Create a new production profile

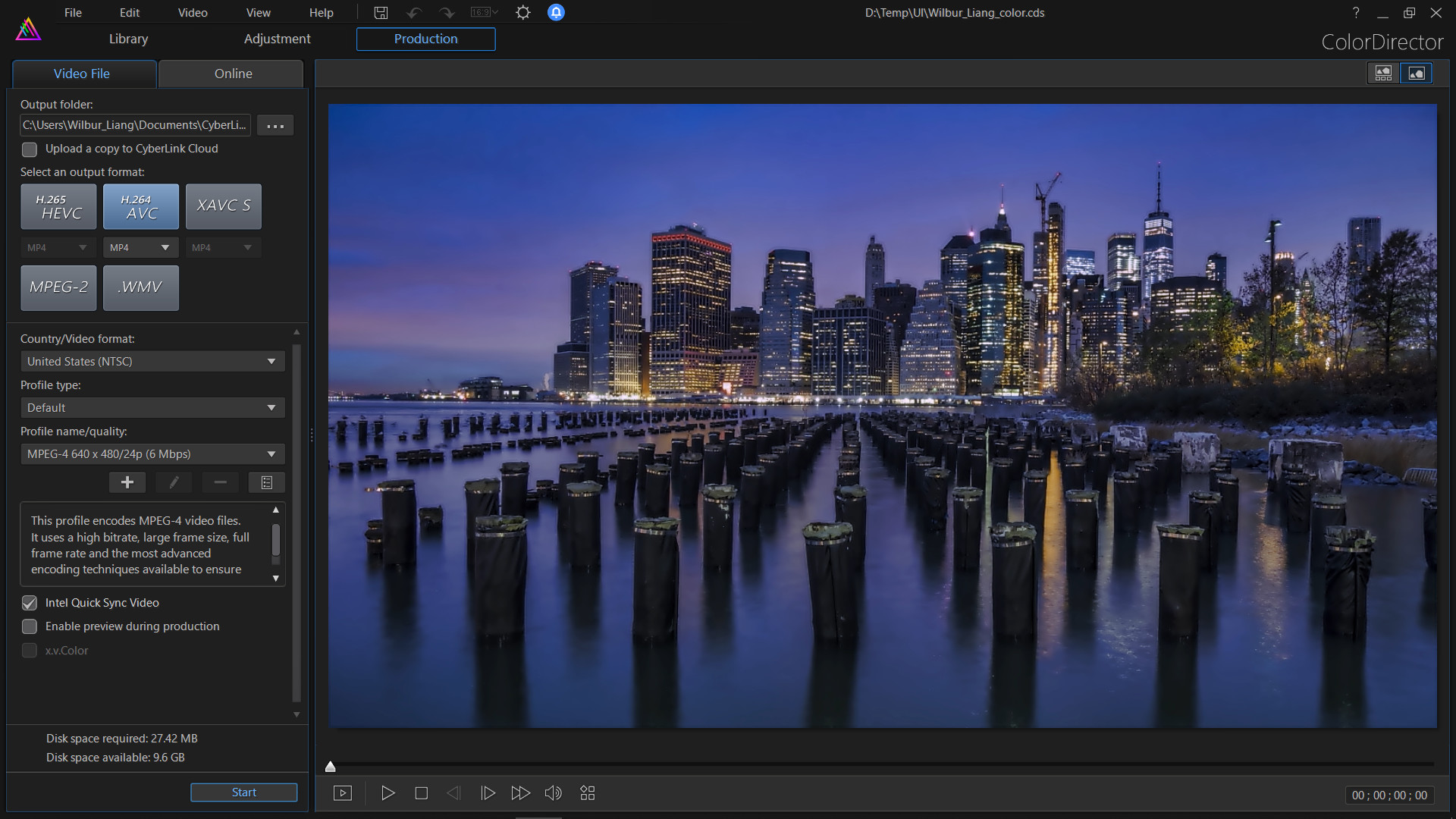click(x=127, y=482)
